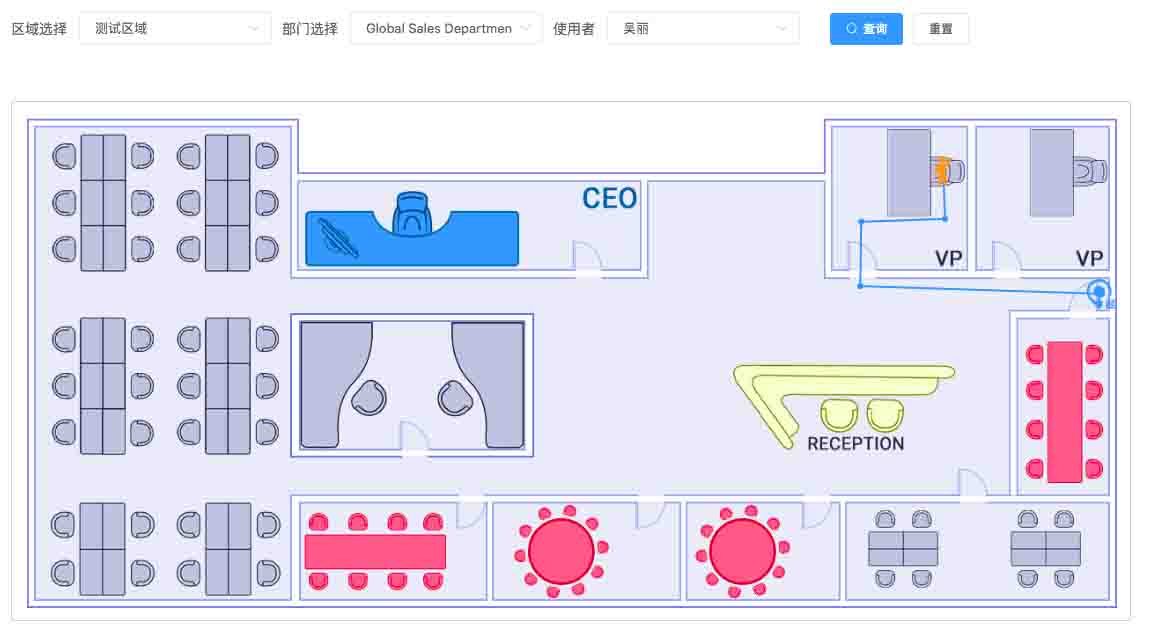Click the blue location marker pin
1149x625 pixels.
click(1098, 292)
